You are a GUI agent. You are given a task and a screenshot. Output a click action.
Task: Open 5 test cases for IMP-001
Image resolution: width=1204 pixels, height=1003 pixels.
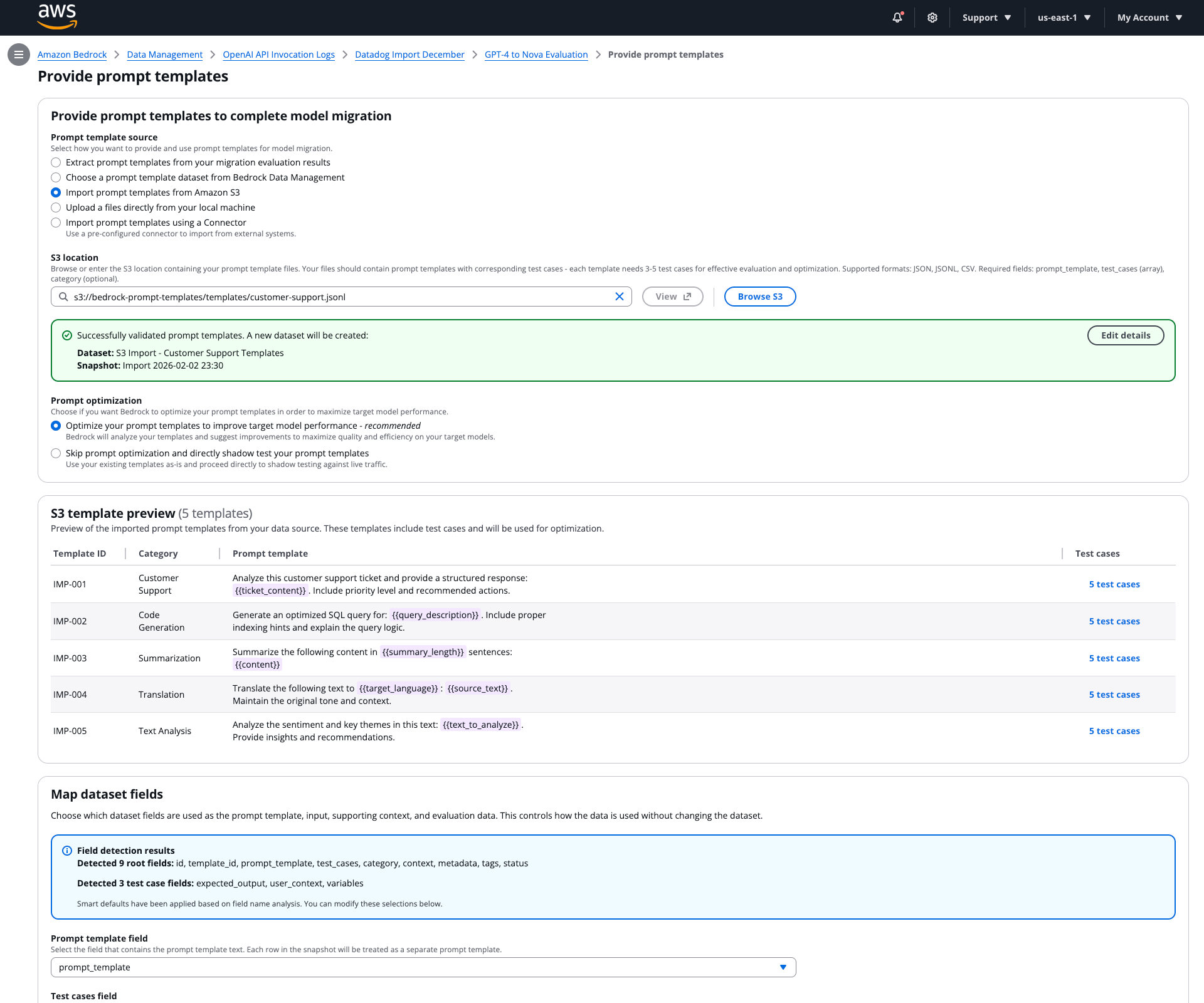tap(1114, 584)
